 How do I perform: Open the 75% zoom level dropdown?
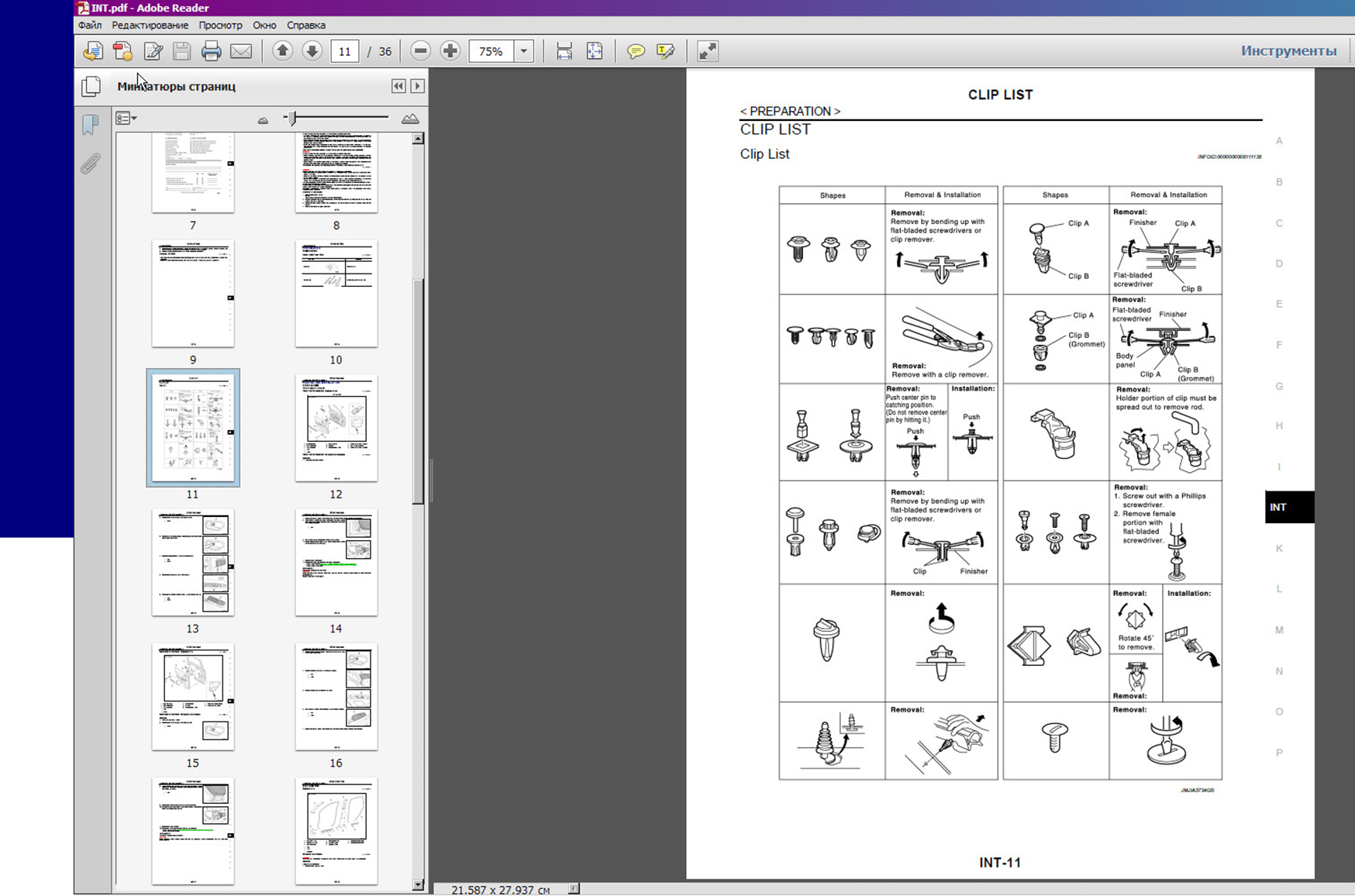coord(524,52)
